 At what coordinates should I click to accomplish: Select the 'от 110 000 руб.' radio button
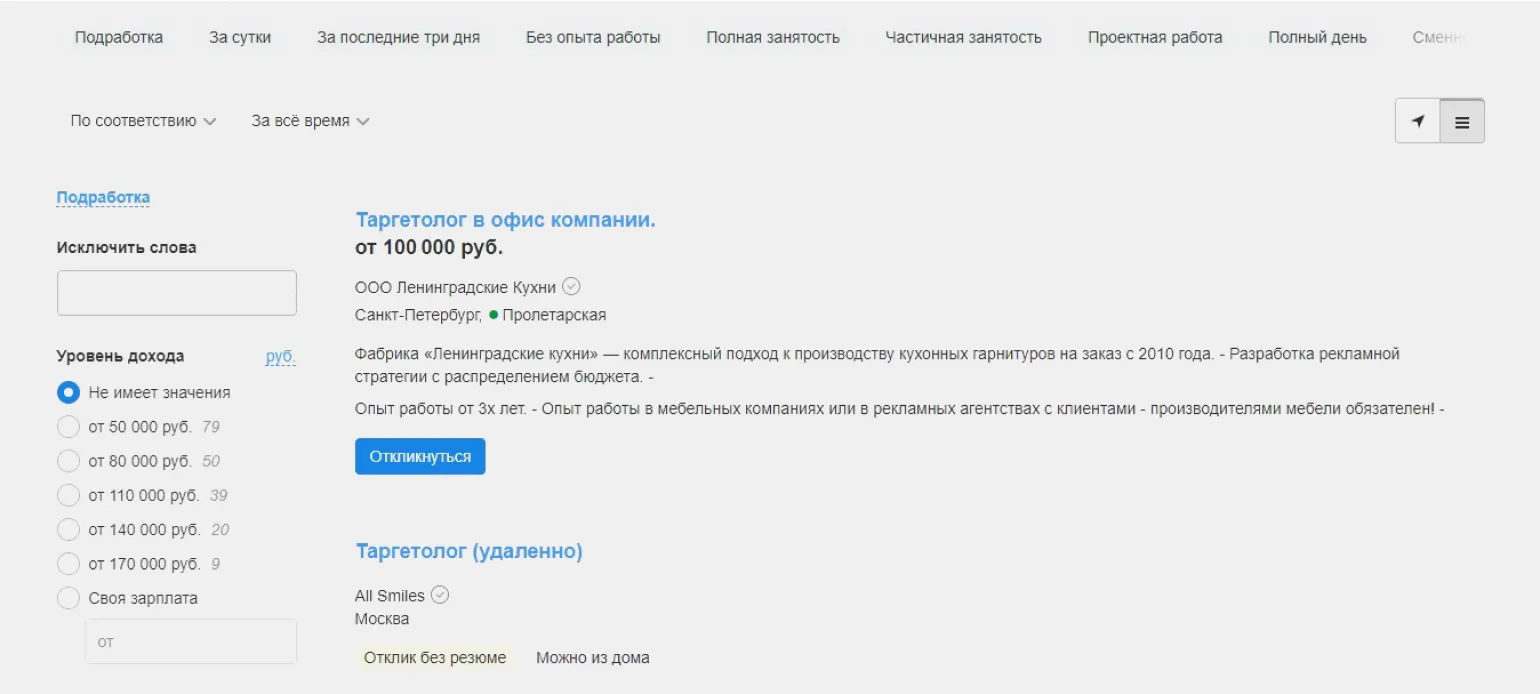point(68,495)
